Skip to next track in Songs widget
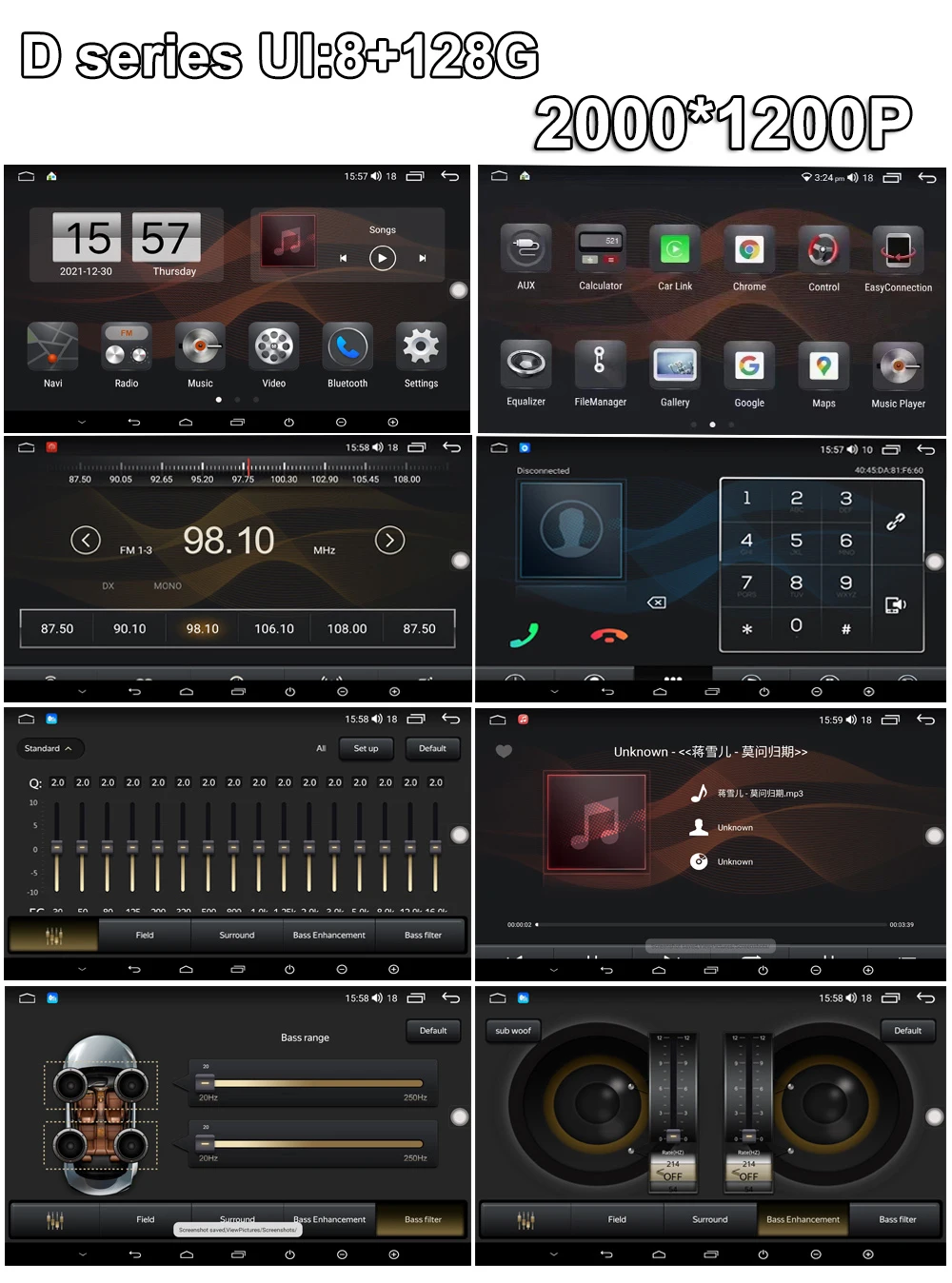This screenshot has height=1283, width=952. pyautogui.click(x=422, y=258)
